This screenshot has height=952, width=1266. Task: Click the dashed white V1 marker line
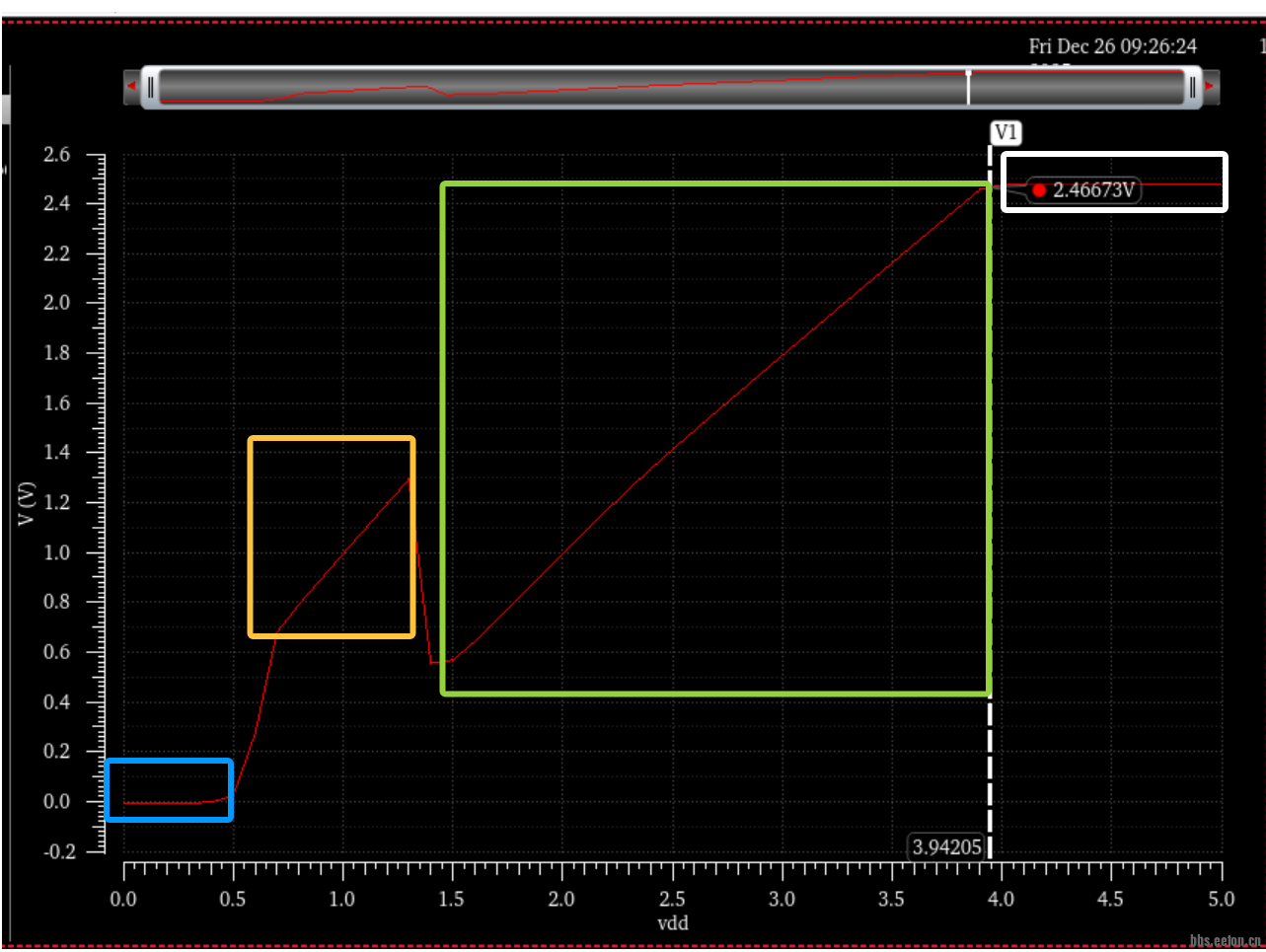point(990,493)
